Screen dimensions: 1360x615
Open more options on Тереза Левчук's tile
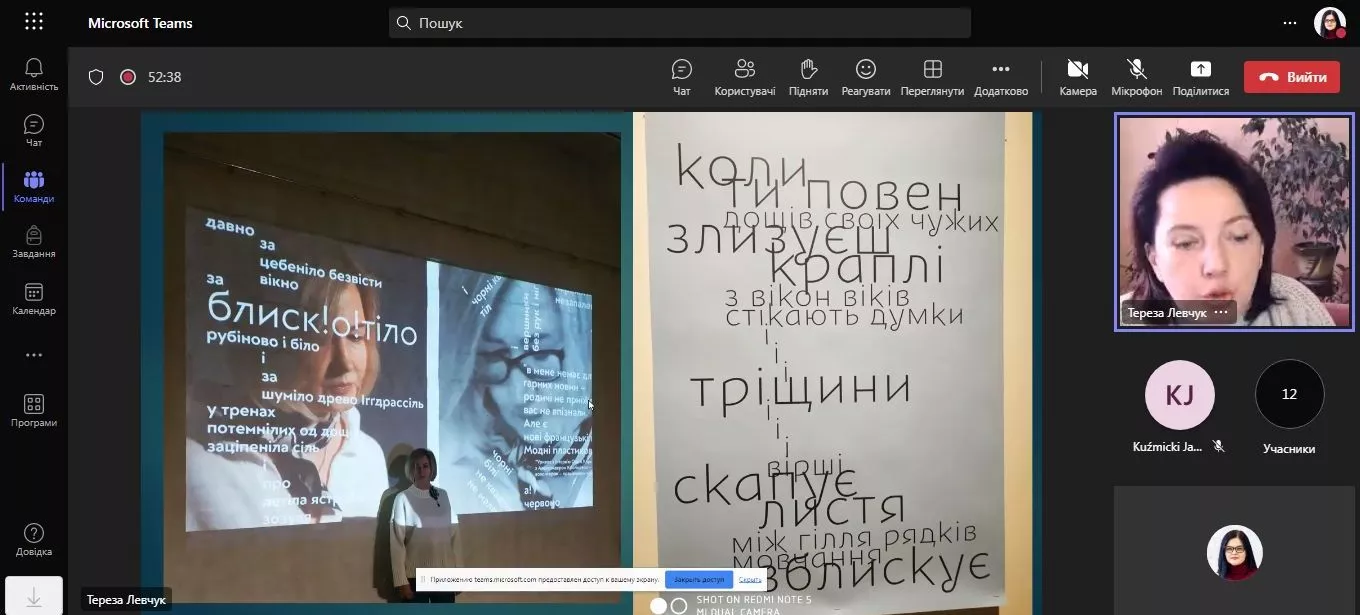pos(1220,311)
